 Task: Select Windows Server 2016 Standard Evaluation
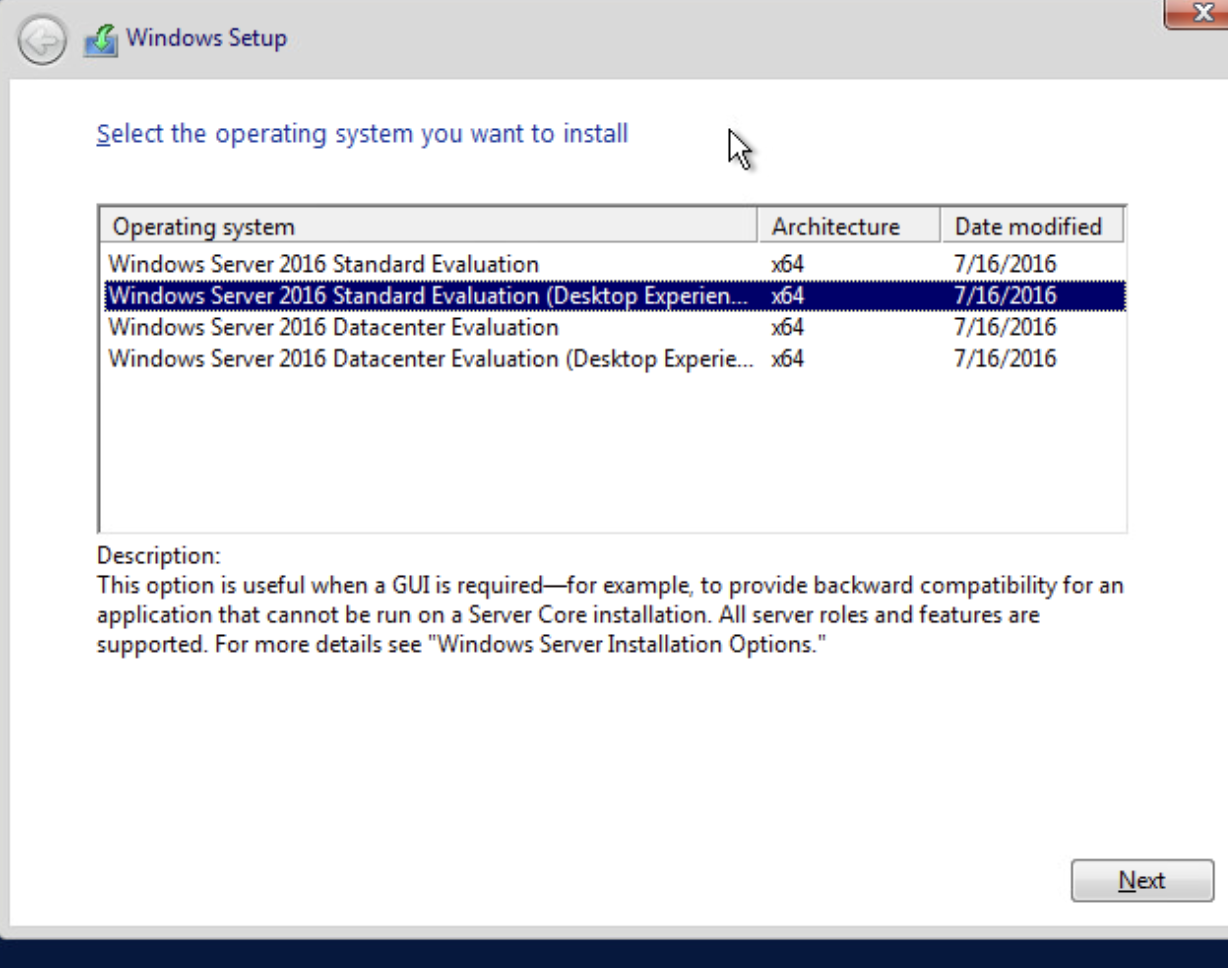coord(323,265)
